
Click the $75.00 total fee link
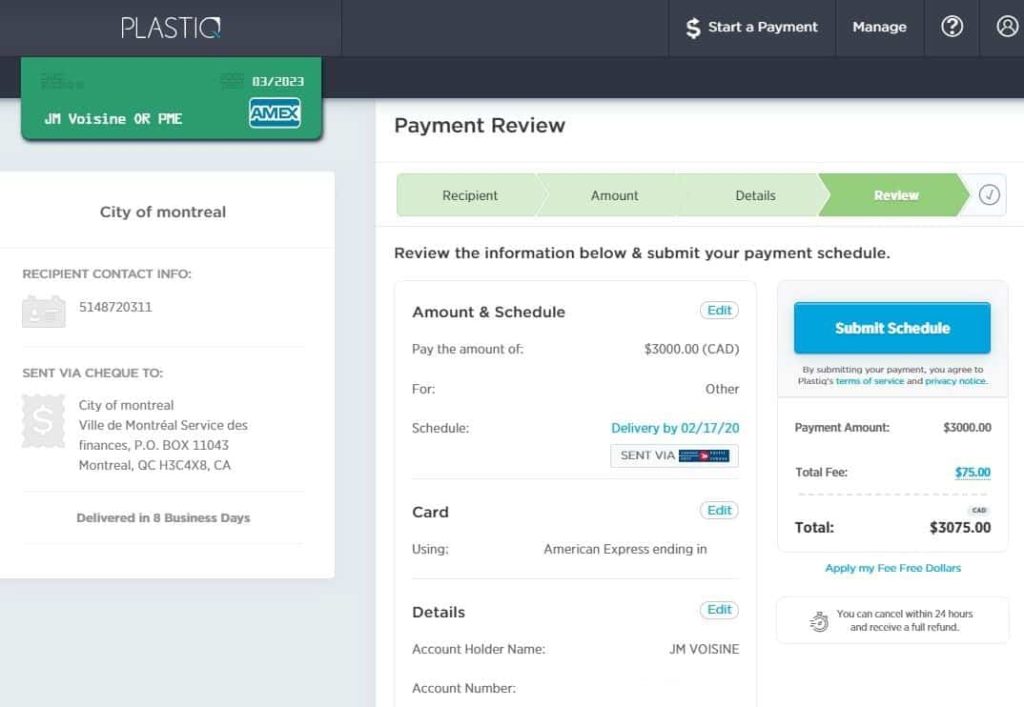[972, 472]
